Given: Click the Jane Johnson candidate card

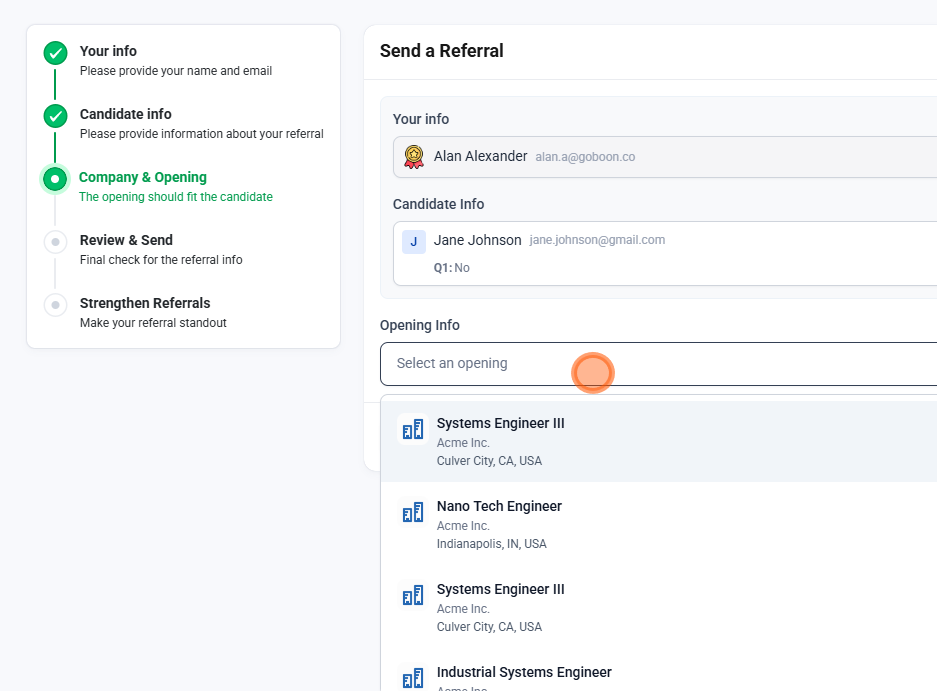Looking at the screenshot, I should tap(665, 253).
